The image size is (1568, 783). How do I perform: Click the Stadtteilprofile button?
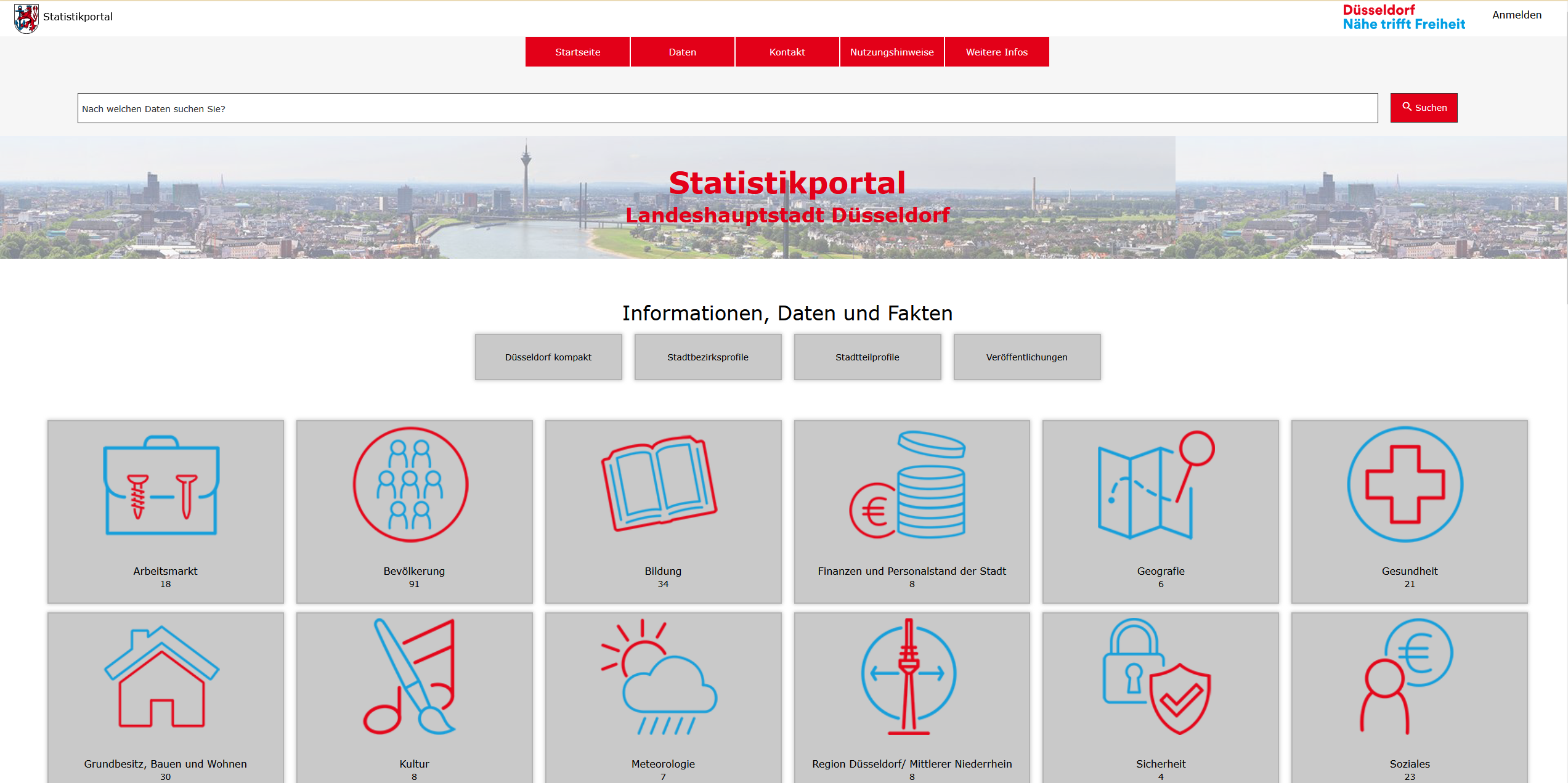click(x=867, y=357)
